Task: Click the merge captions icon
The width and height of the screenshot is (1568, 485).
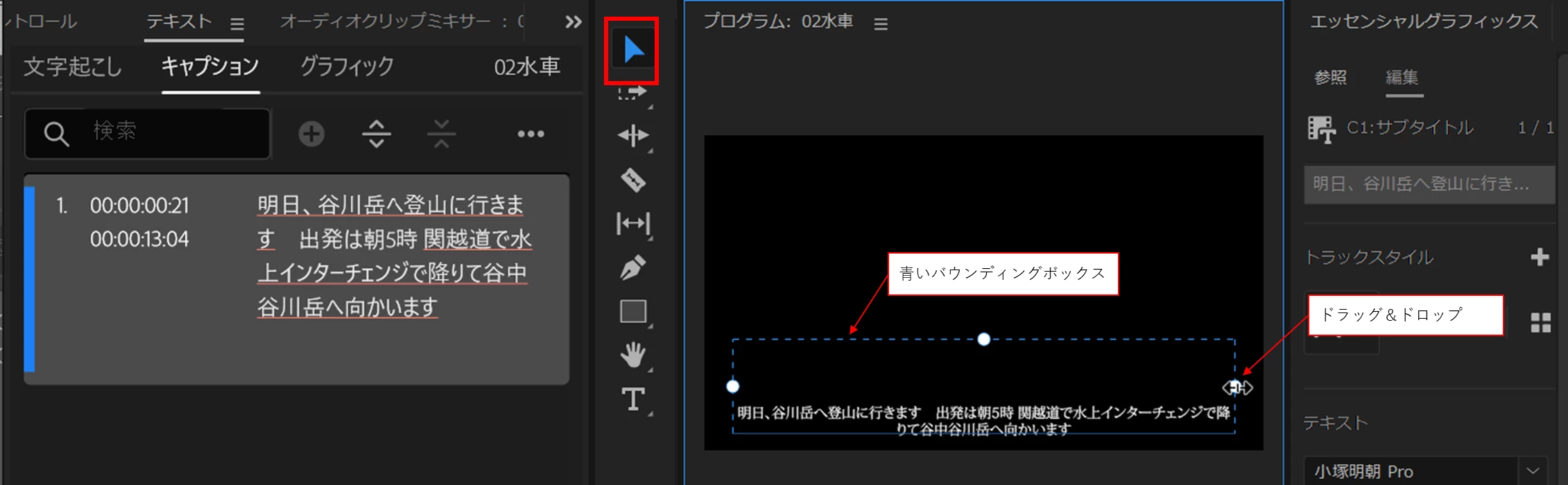Action: [x=442, y=134]
